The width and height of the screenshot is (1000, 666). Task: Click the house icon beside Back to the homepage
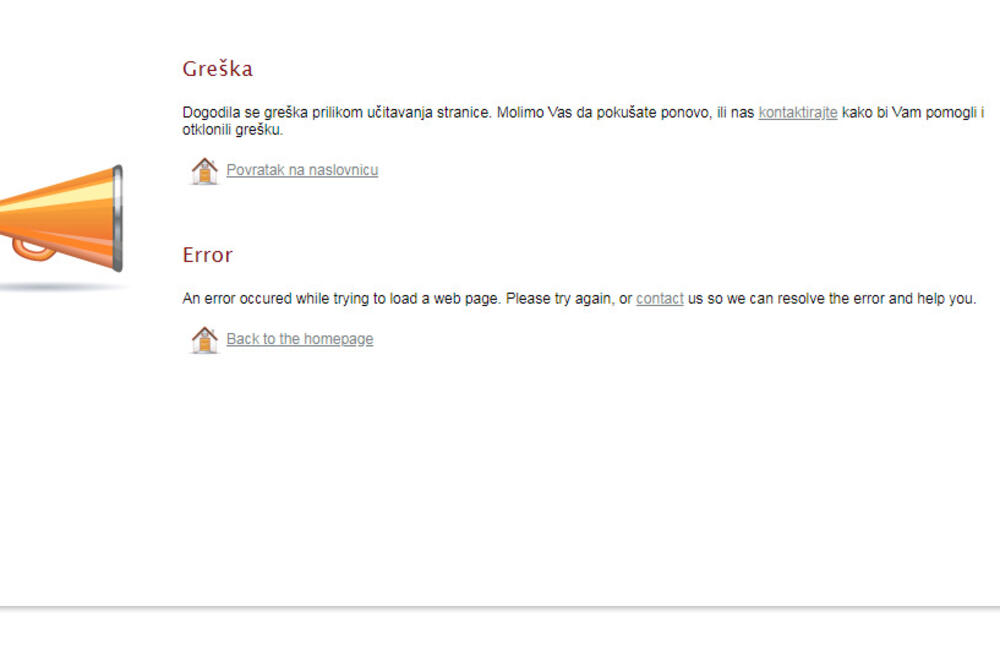(204, 340)
